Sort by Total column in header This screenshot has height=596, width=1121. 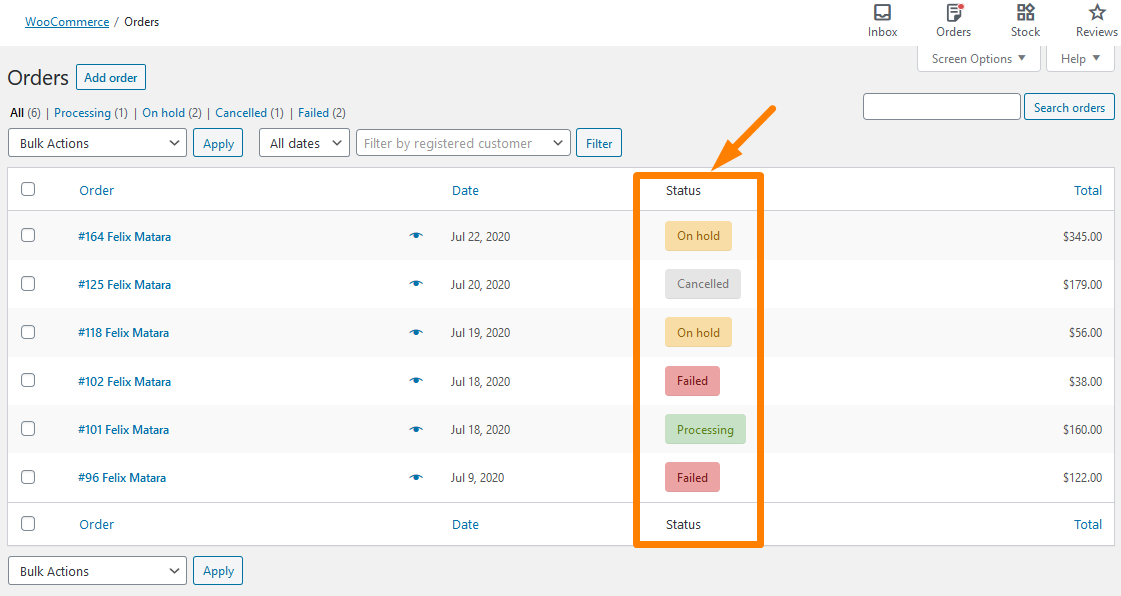[1087, 190]
